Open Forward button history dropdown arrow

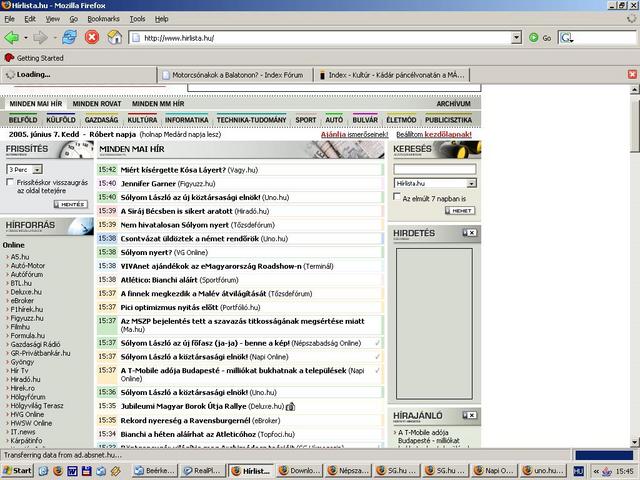[55, 38]
